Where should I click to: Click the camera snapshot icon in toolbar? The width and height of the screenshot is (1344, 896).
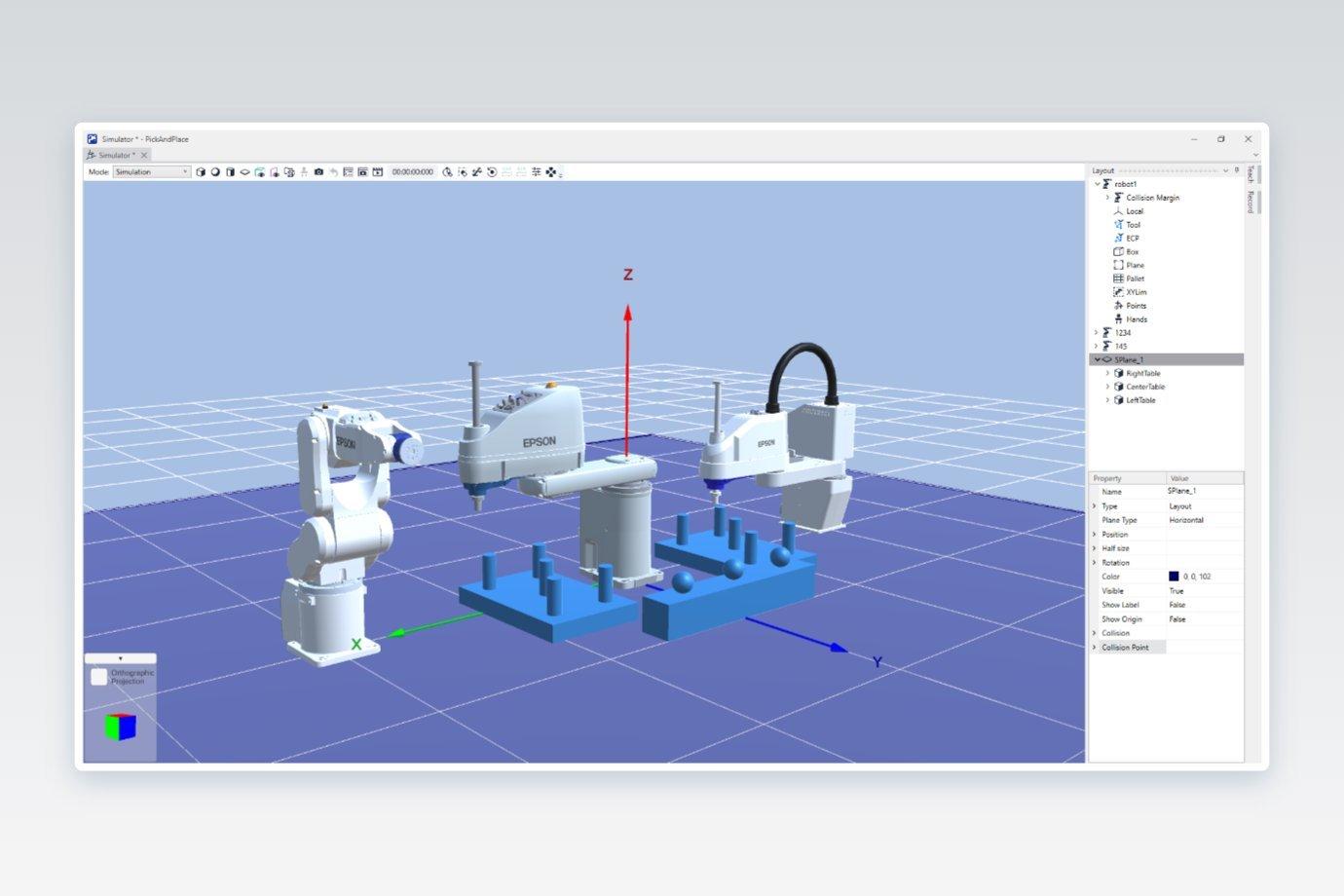click(318, 172)
